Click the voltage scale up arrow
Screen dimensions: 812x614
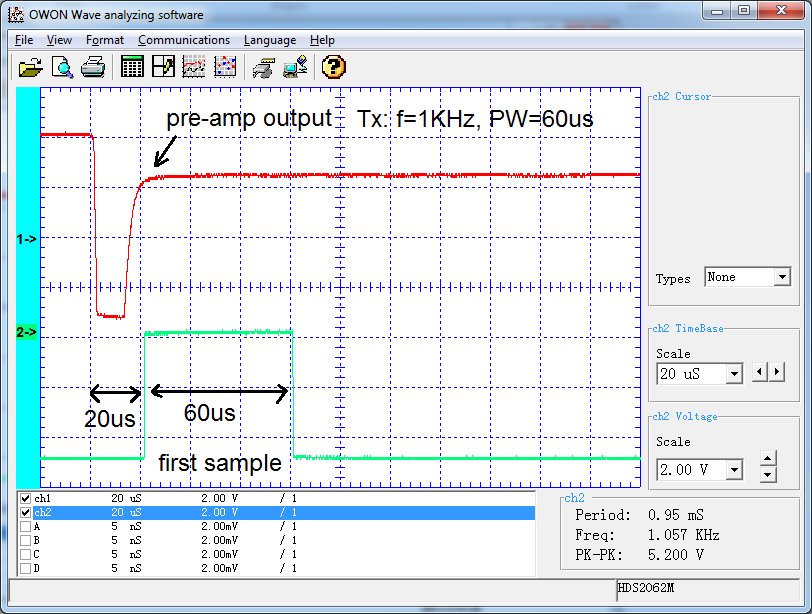(767, 459)
